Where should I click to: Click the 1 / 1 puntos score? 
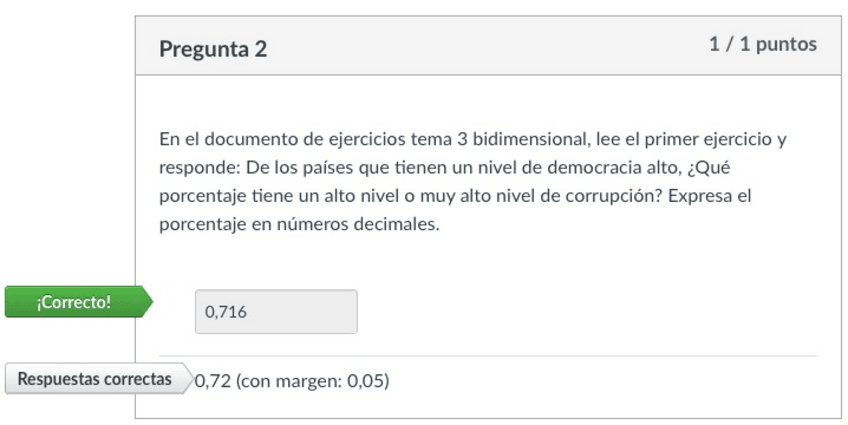(762, 44)
